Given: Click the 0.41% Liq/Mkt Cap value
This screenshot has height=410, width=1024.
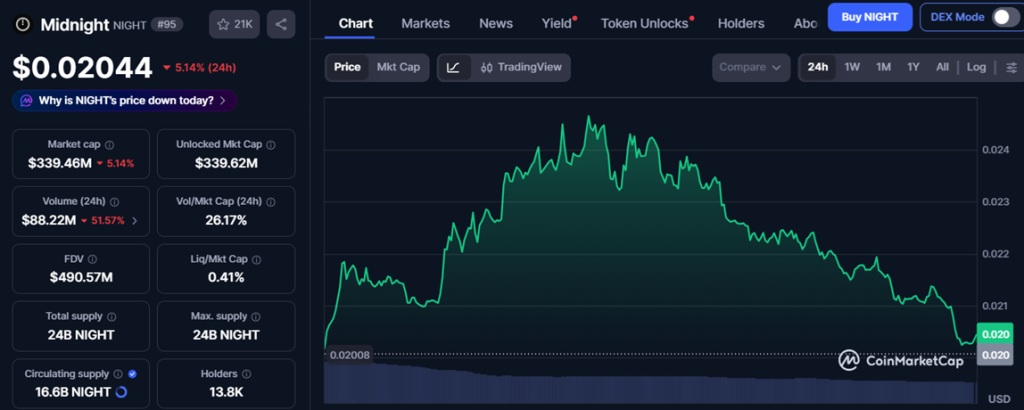Looking at the screenshot, I should (x=226, y=277).
